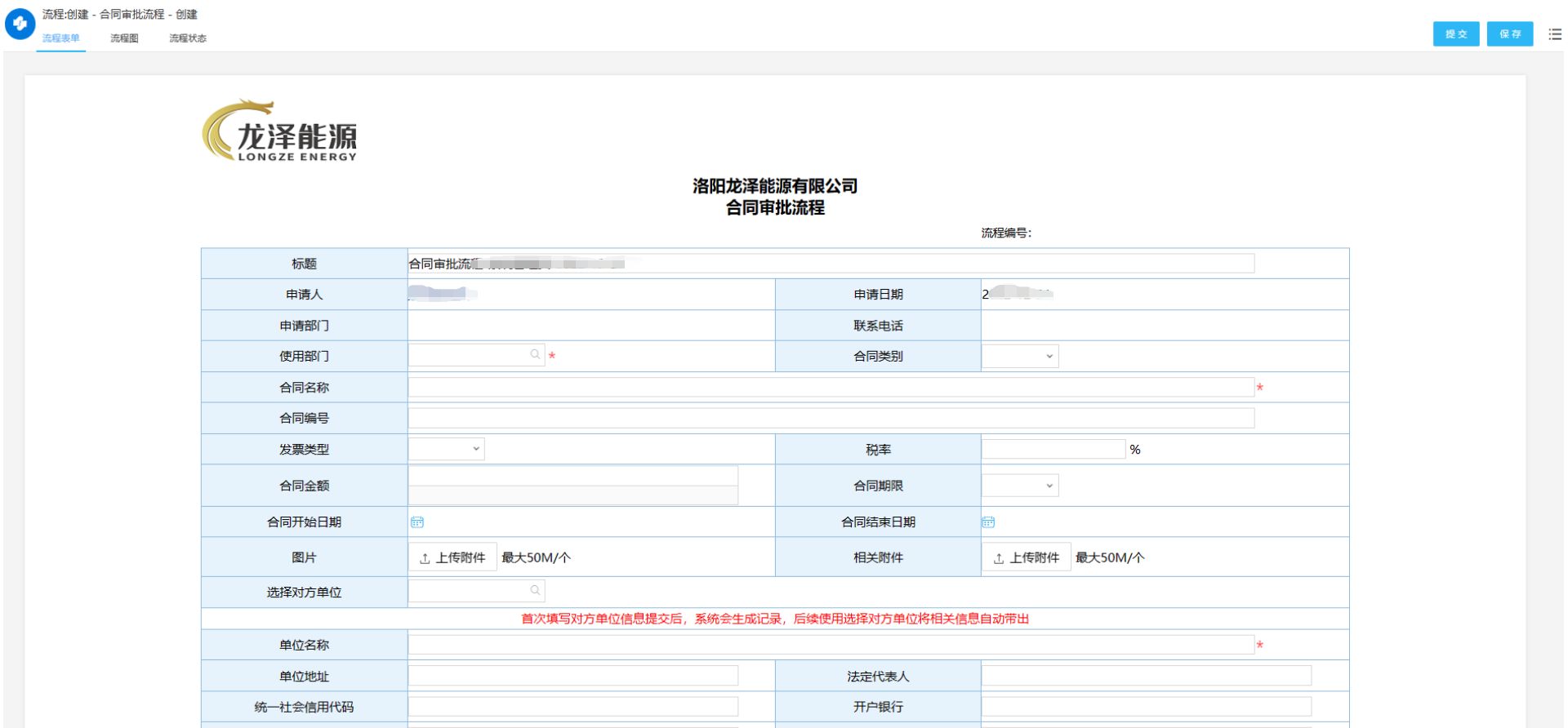Upload an attachment for 相关附件
Viewport: 1568px width, 728px height.
[x=1026, y=558]
